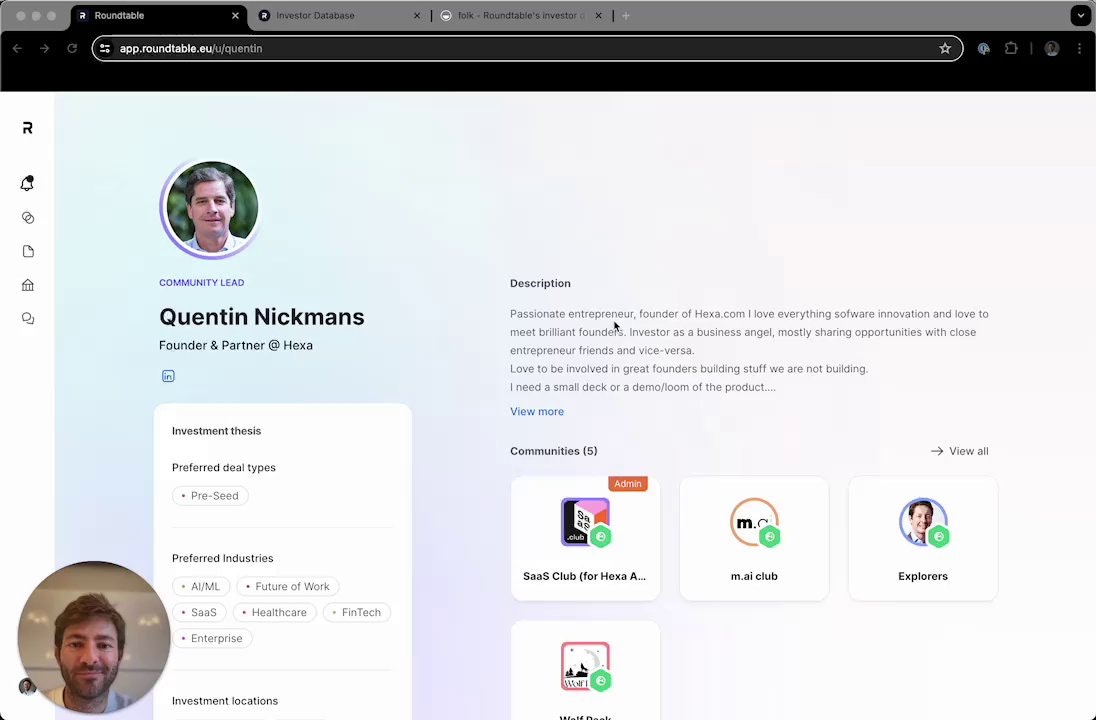Switch to Investor Database tab
1096x720 pixels.
(339, 15)
